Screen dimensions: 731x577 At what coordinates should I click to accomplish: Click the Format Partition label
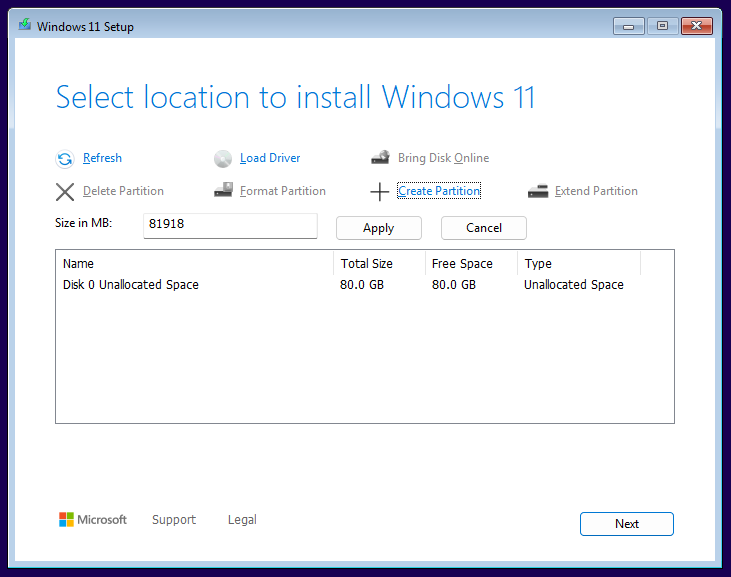pyautogui.click(x=283, y=191)
